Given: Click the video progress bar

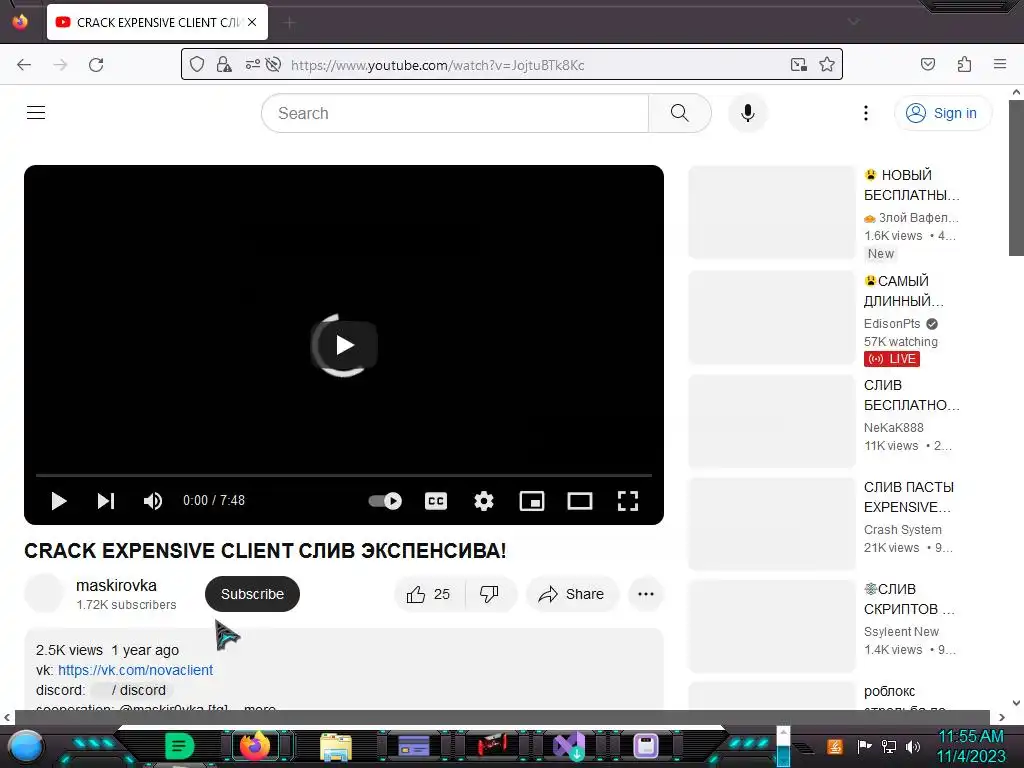Looking at the screenshot, I should tap(344, 475).
